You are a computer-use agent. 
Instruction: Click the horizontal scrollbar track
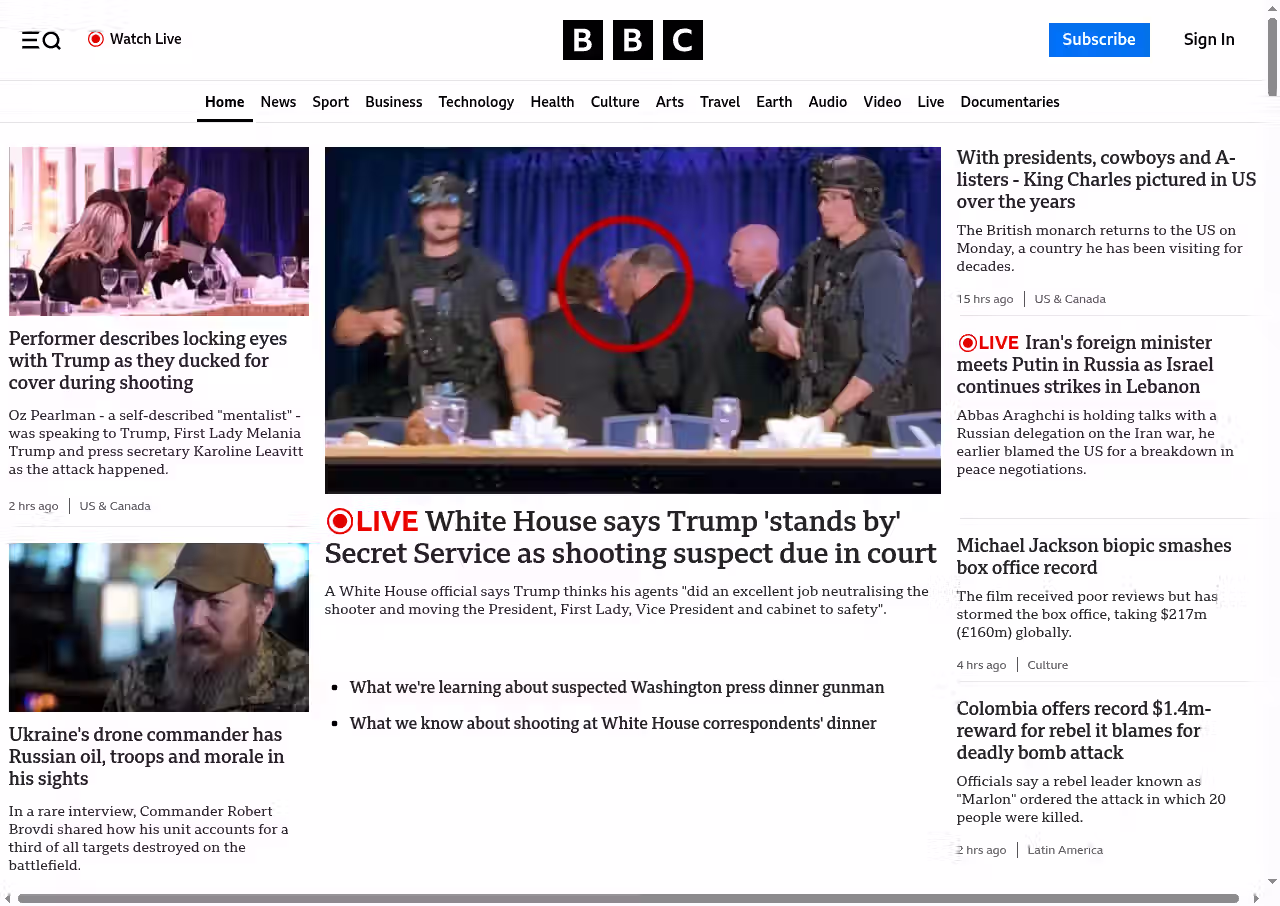click(x=1244, y=898)
